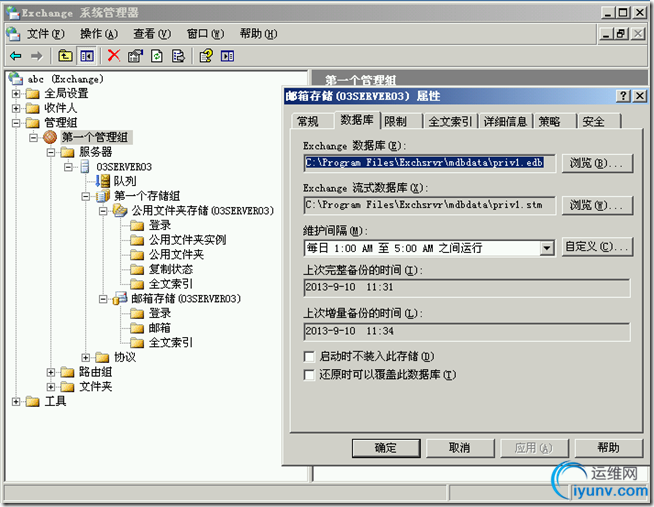
Task: Click the 自定义(C) button
Action: (597, 247)
